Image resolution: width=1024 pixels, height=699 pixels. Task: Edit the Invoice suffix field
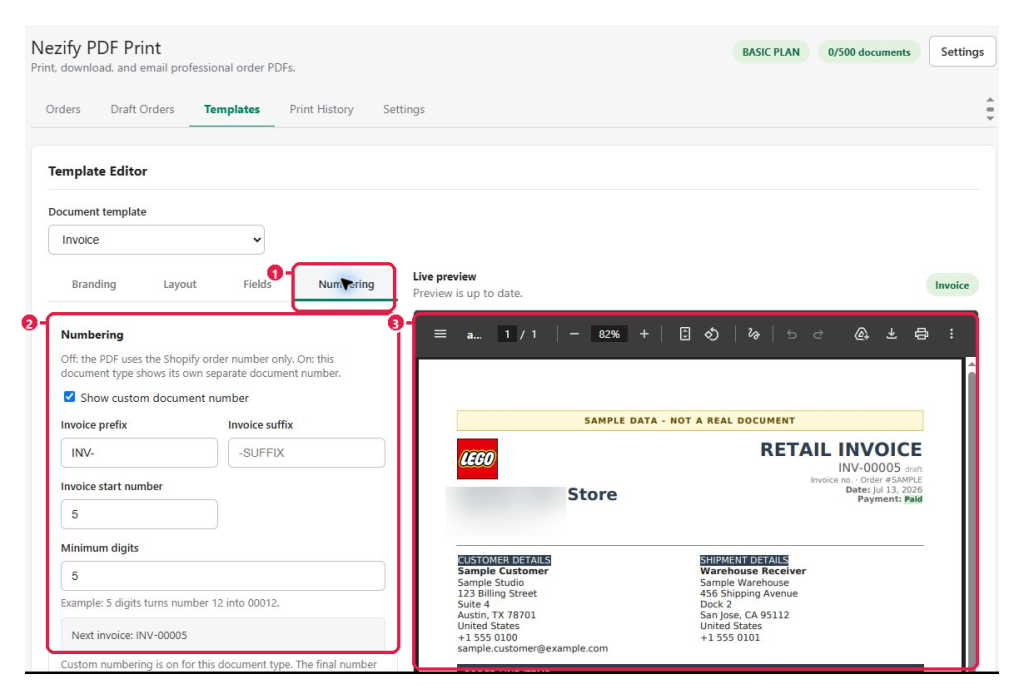pos(306,453)
